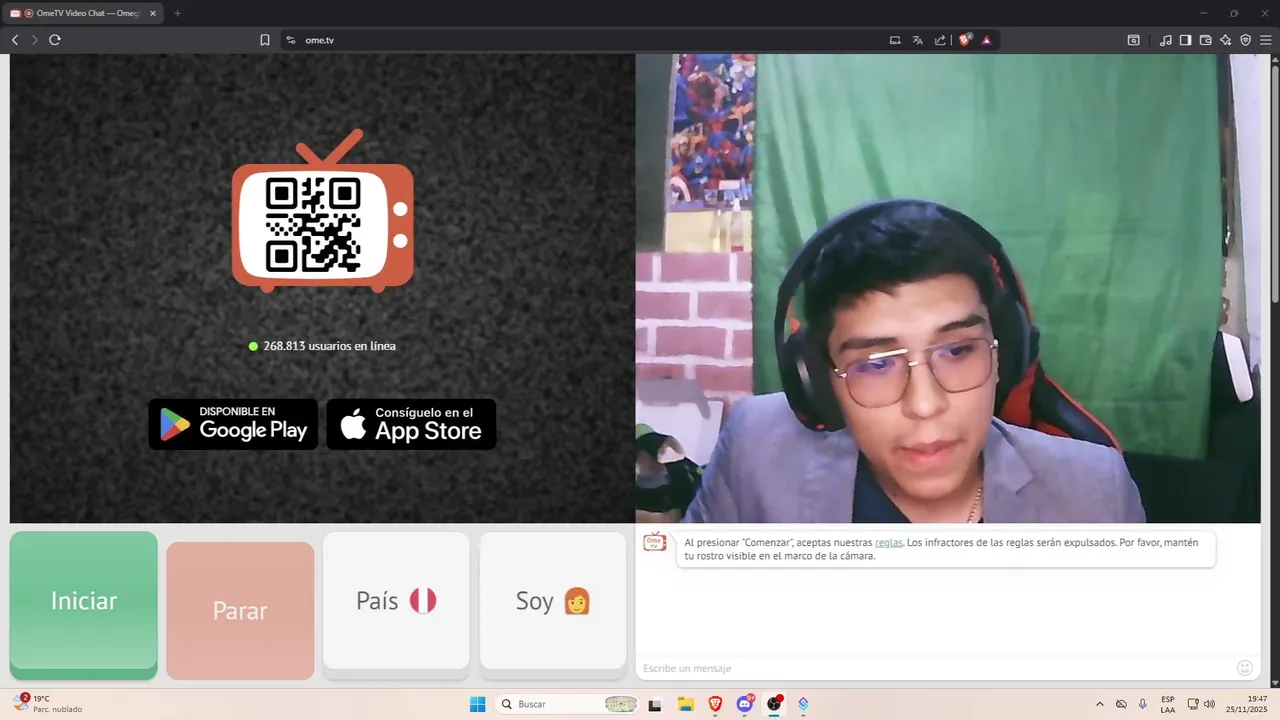Open the network tray icon

pos(1193,704)
